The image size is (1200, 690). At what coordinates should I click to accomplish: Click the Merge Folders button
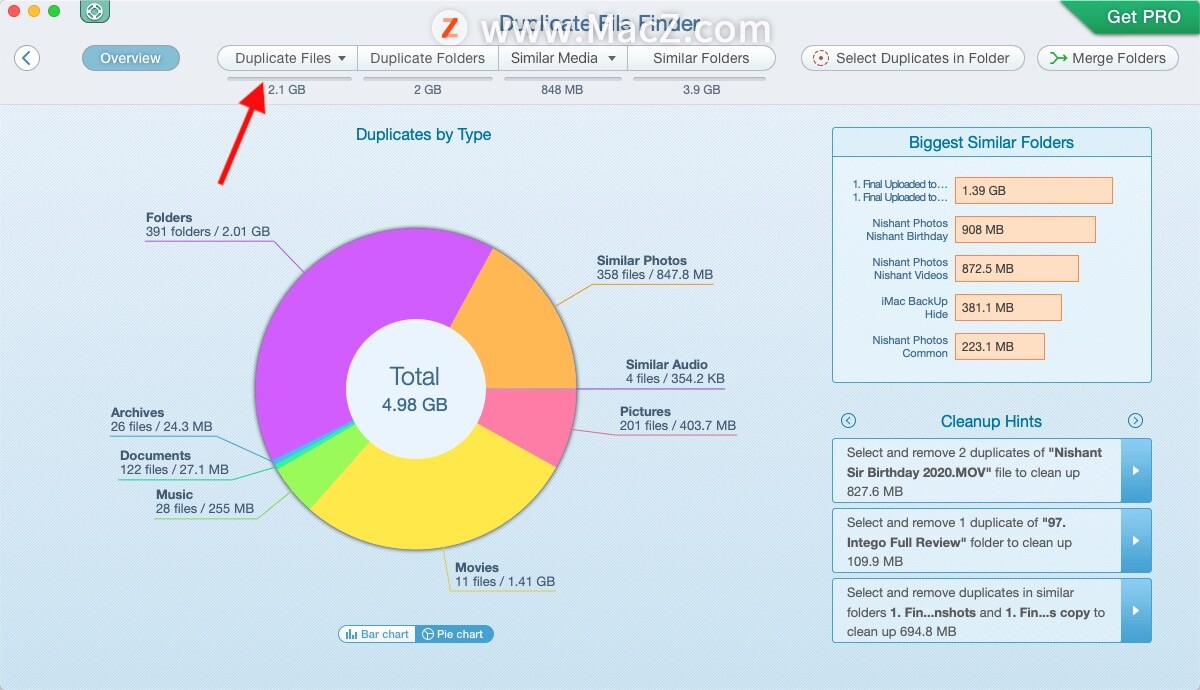click(x=1108, y=58)
